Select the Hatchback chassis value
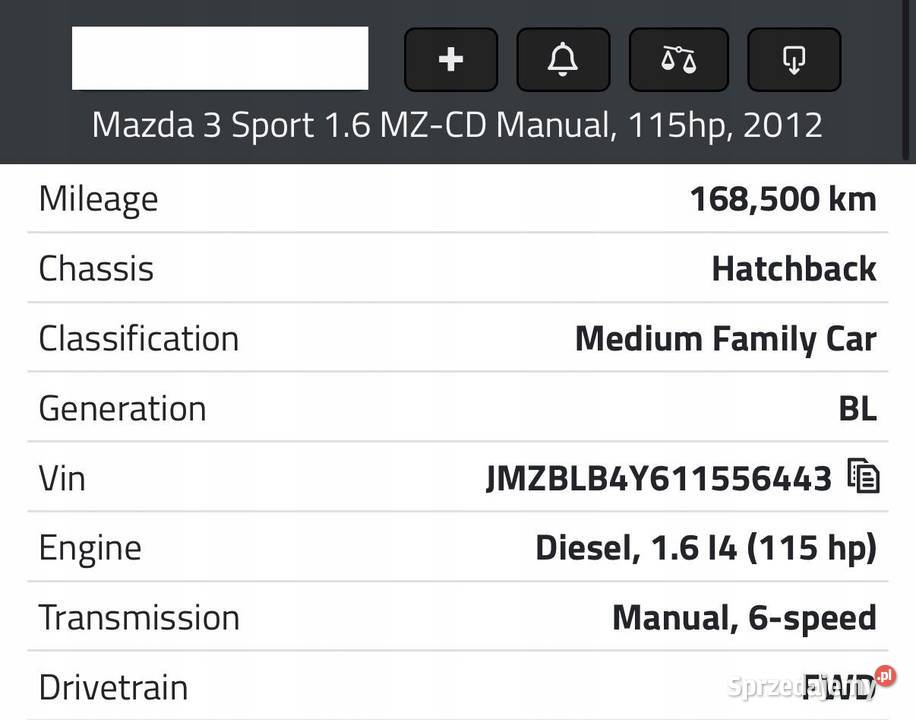 (794, 269)
